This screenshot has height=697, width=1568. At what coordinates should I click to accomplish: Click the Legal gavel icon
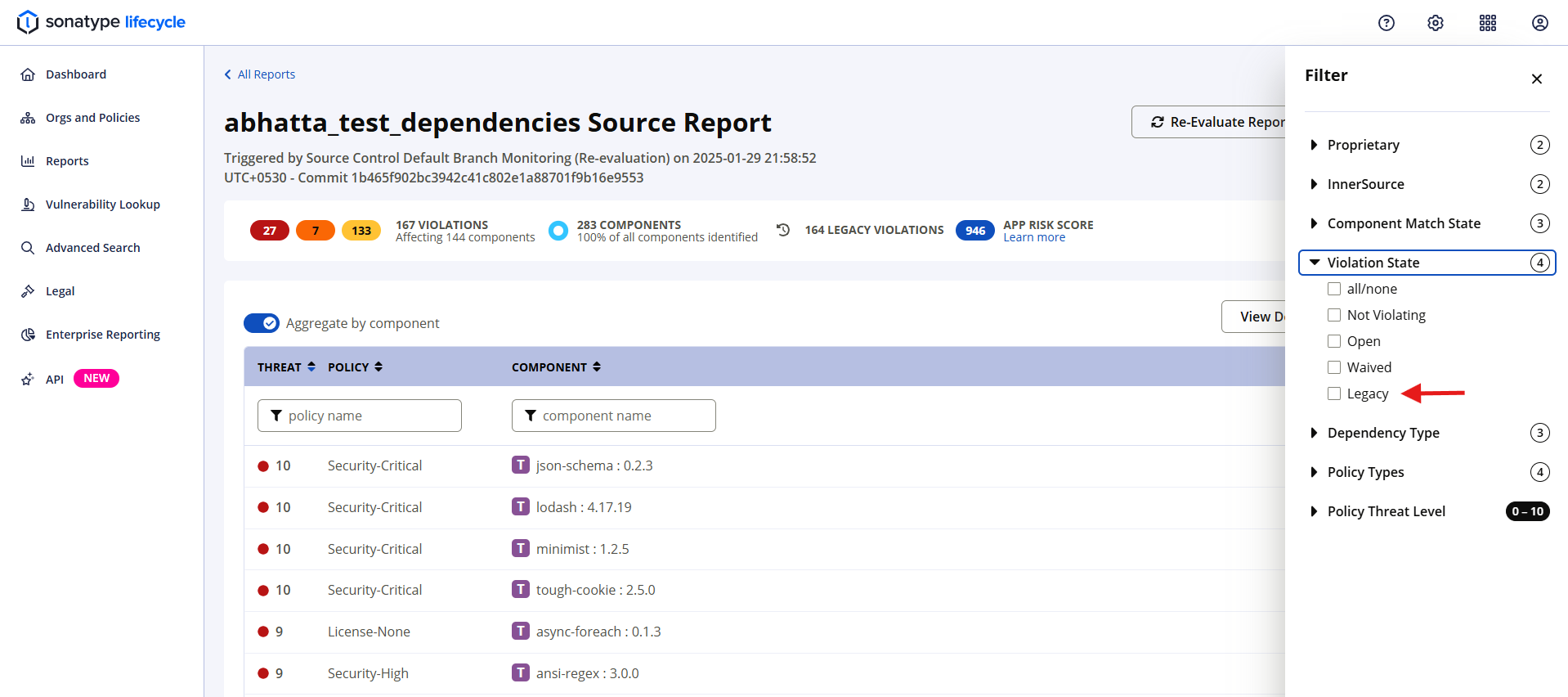click(x=28, y=291)
